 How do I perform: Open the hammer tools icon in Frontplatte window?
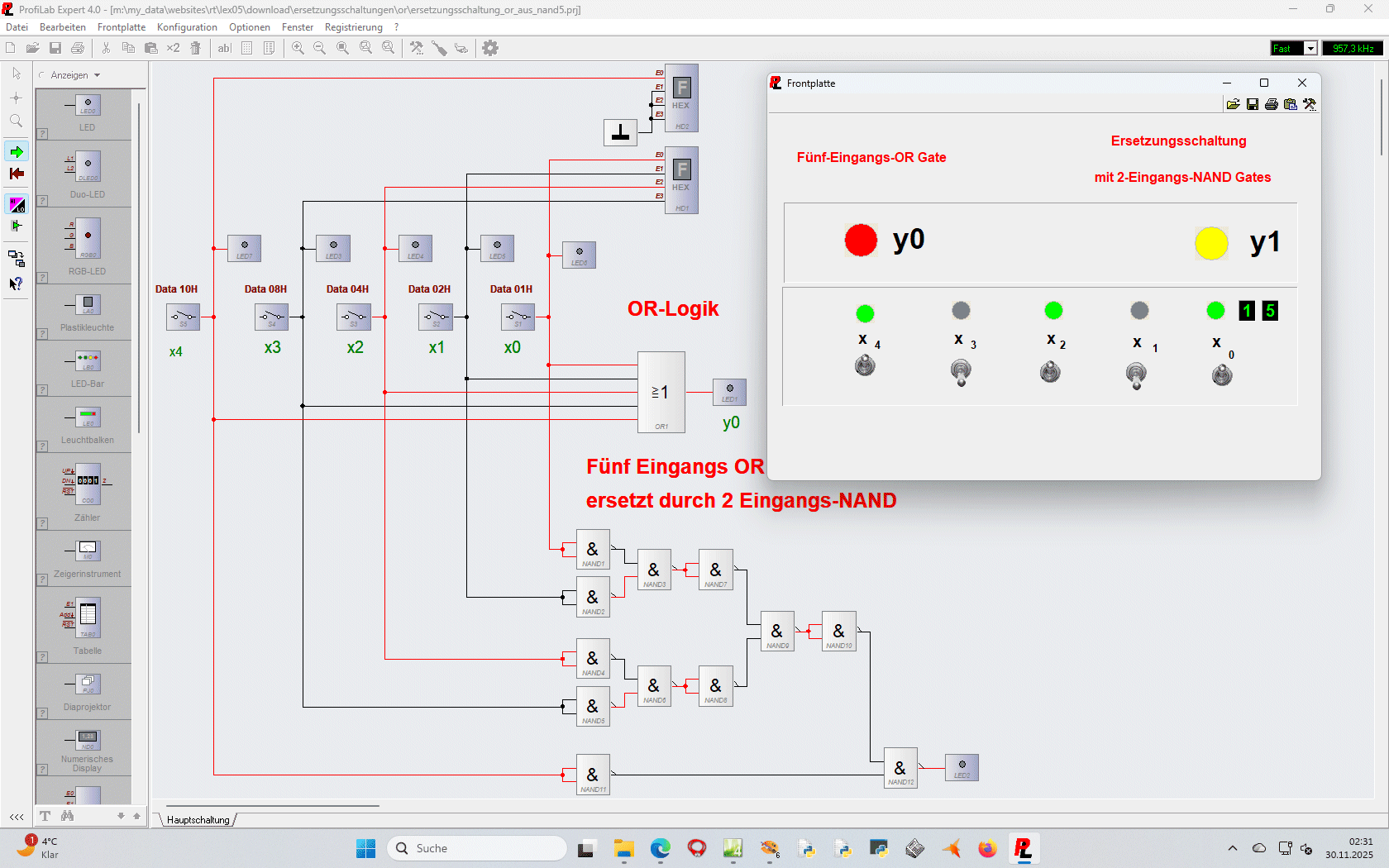tap(1310, 104)
